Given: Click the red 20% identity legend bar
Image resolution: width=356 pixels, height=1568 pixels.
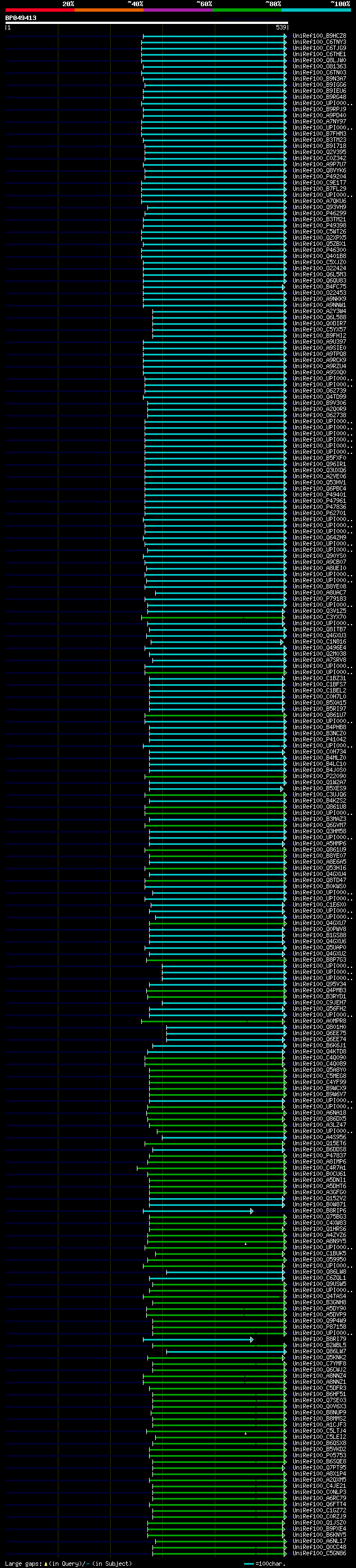Looking at the screenshot, I should 39,10.
